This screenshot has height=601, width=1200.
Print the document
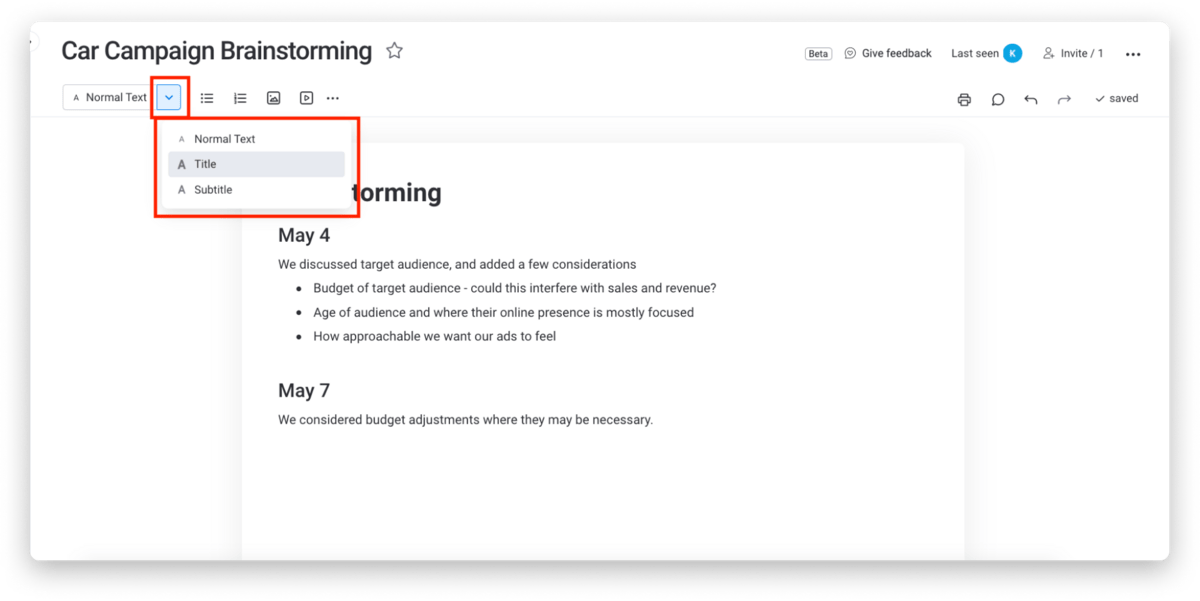[x=964, y=99]
